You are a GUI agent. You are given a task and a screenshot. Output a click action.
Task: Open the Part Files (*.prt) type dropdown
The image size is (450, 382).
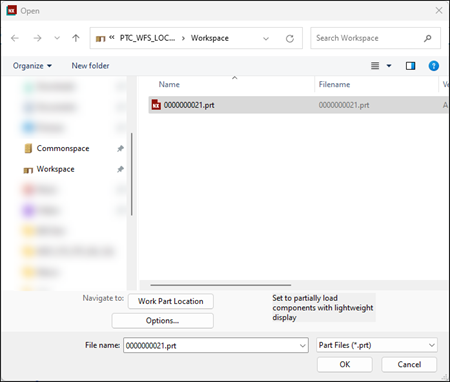pyautogui.click(x=377, y=345)
